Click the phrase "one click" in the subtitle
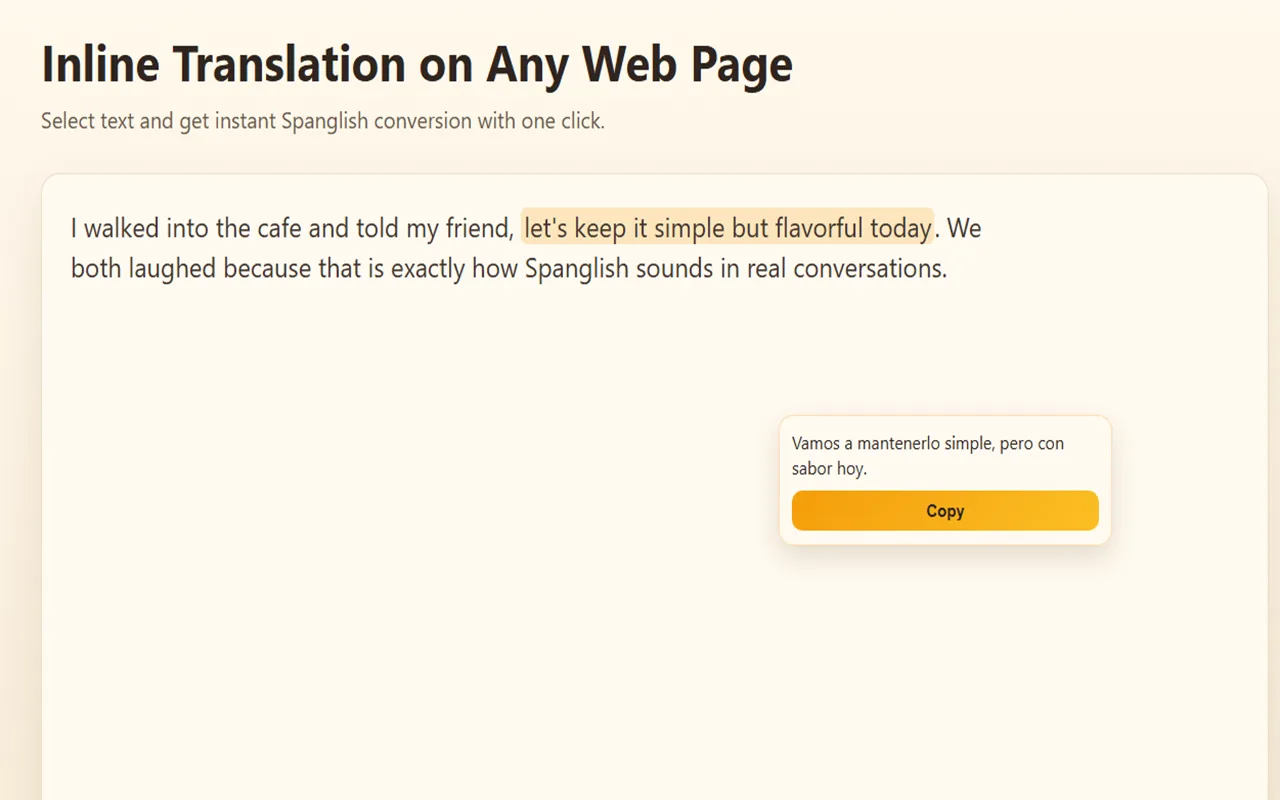 561,120
